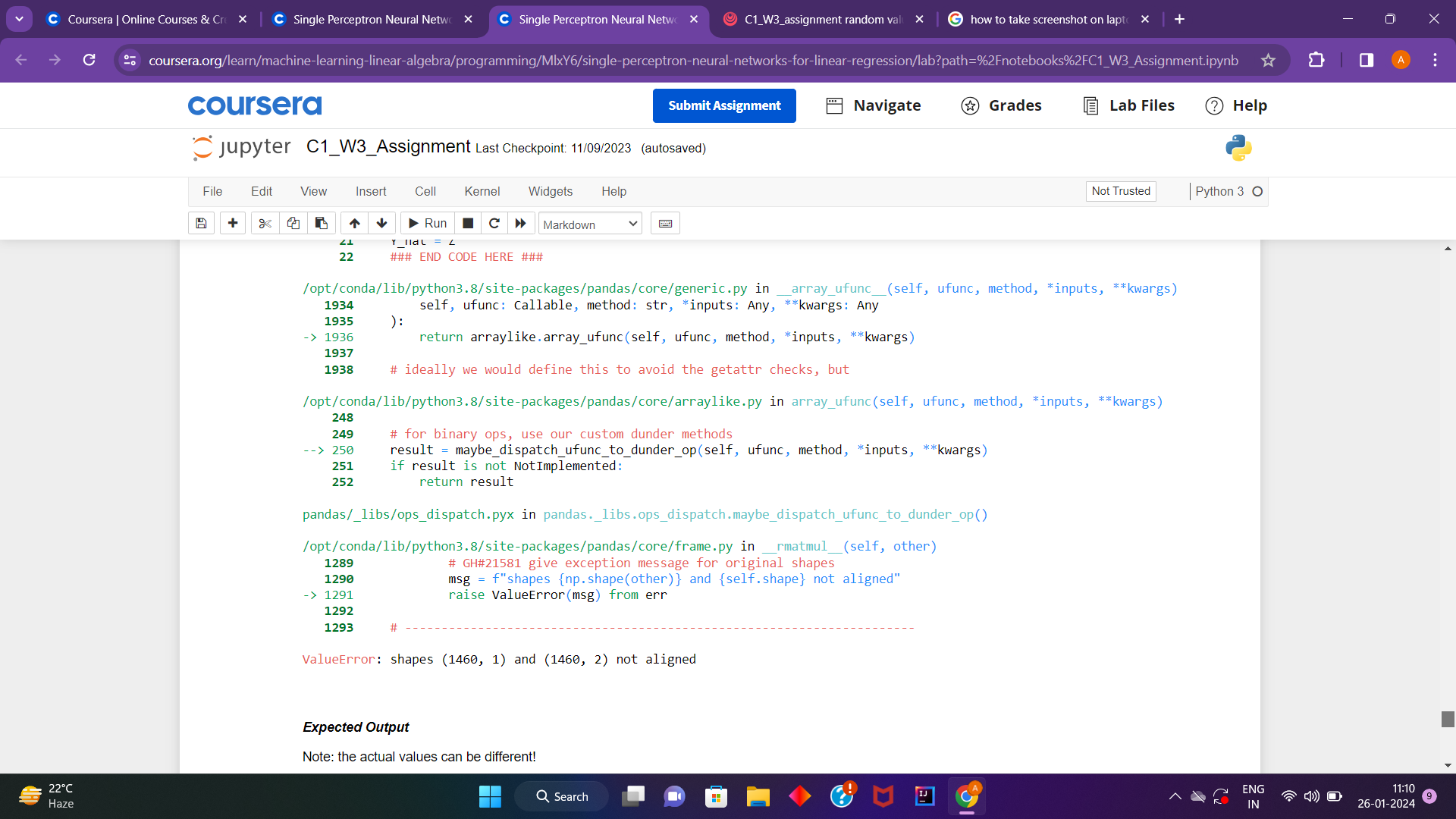
Task: Click the notebook vertical scrollbar thumb
Action: coord(1448,719)
